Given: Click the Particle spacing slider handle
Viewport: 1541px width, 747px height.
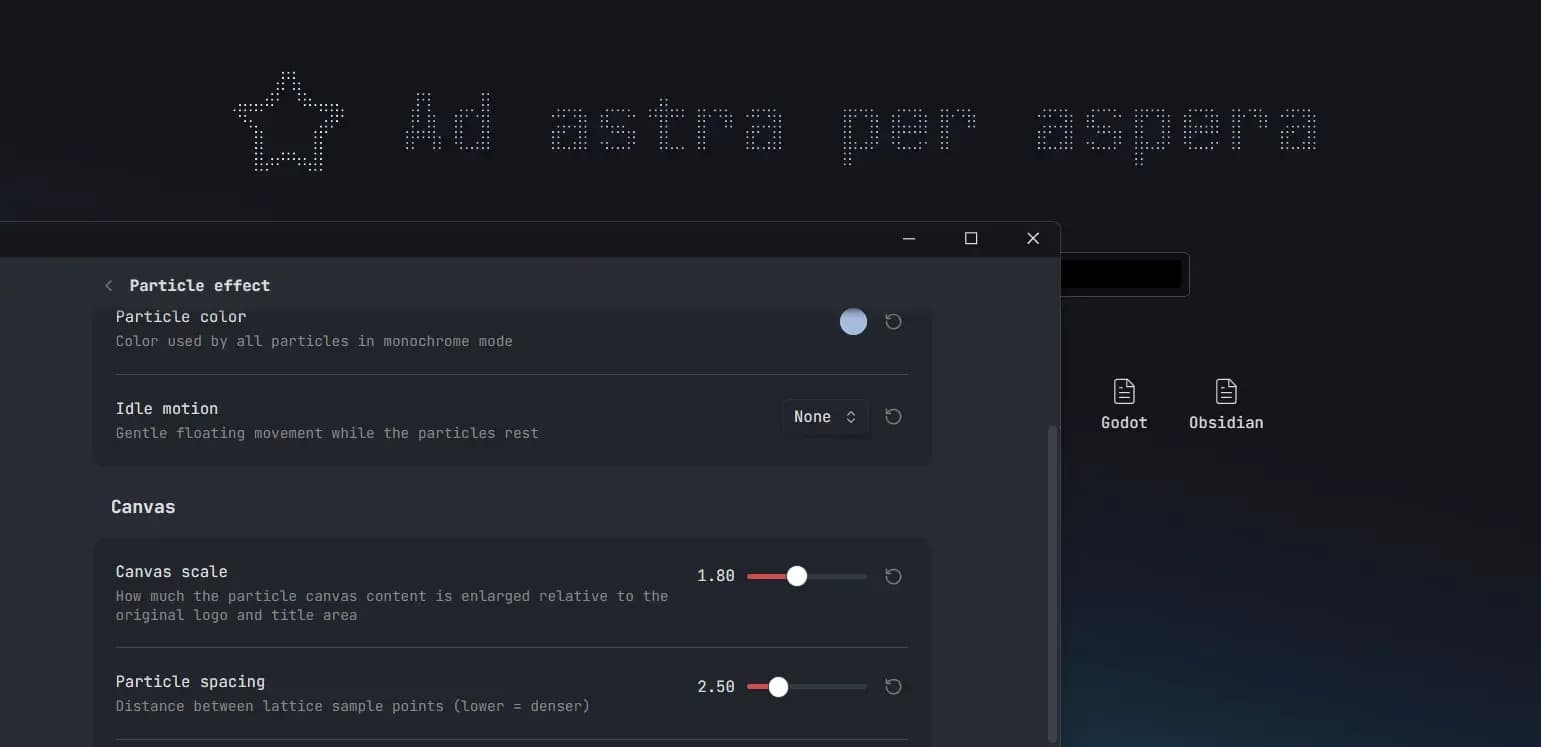Looking at the screenshot, I should coord(778,687).
